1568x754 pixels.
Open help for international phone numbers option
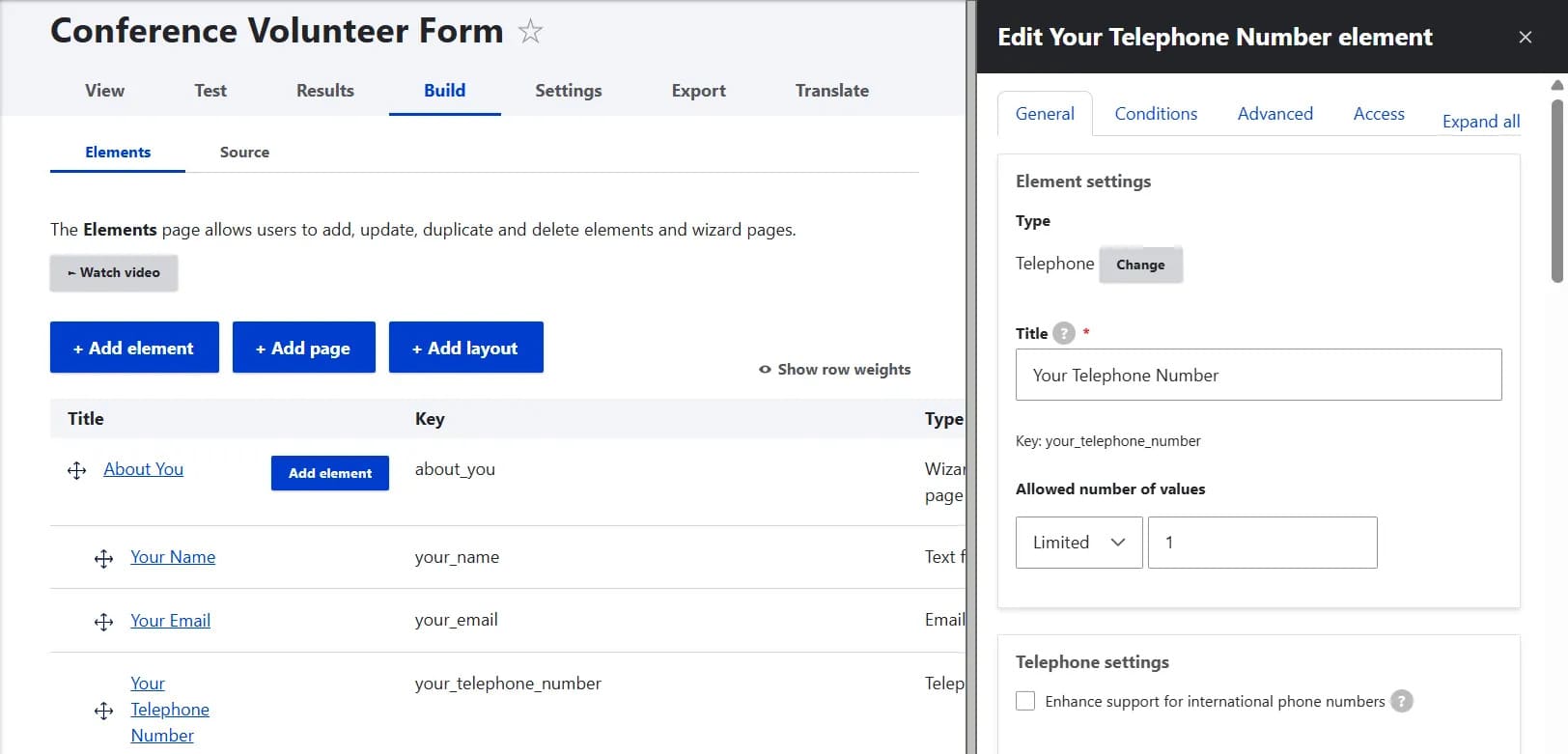click(x=1402, y=701)
